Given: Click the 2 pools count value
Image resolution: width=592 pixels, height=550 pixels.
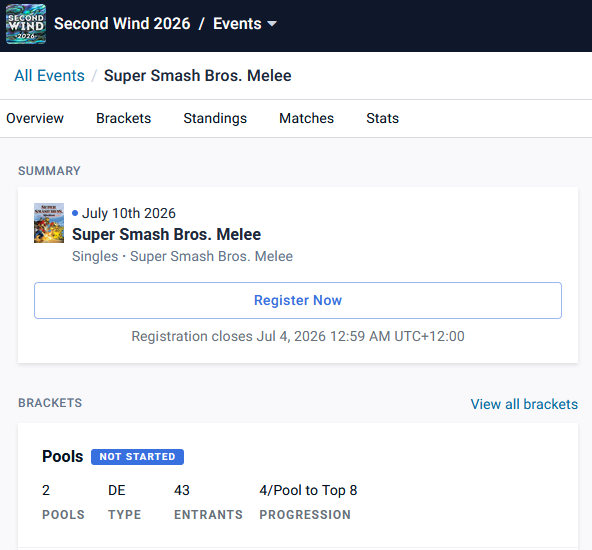Looking at the screenshot, I should [46, 490].
